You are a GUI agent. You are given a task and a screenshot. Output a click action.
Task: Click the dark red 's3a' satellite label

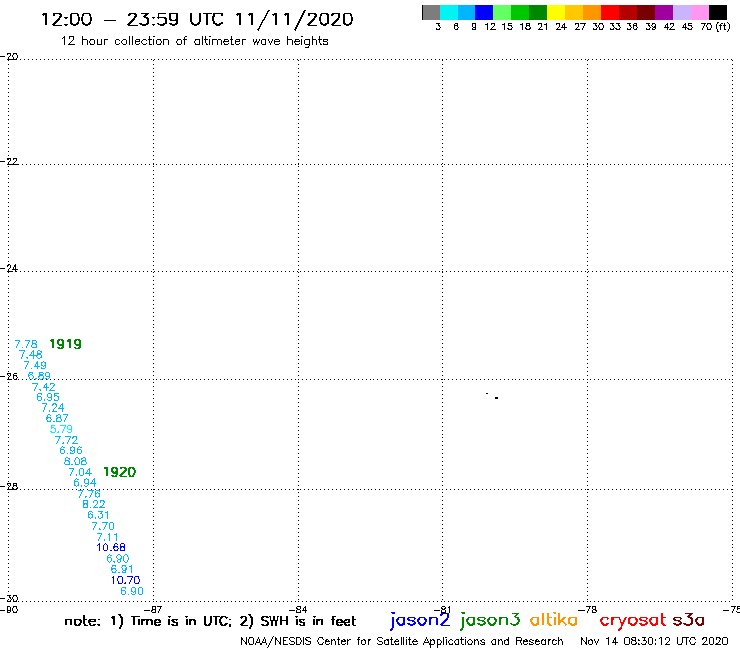(x=689, y=620)
